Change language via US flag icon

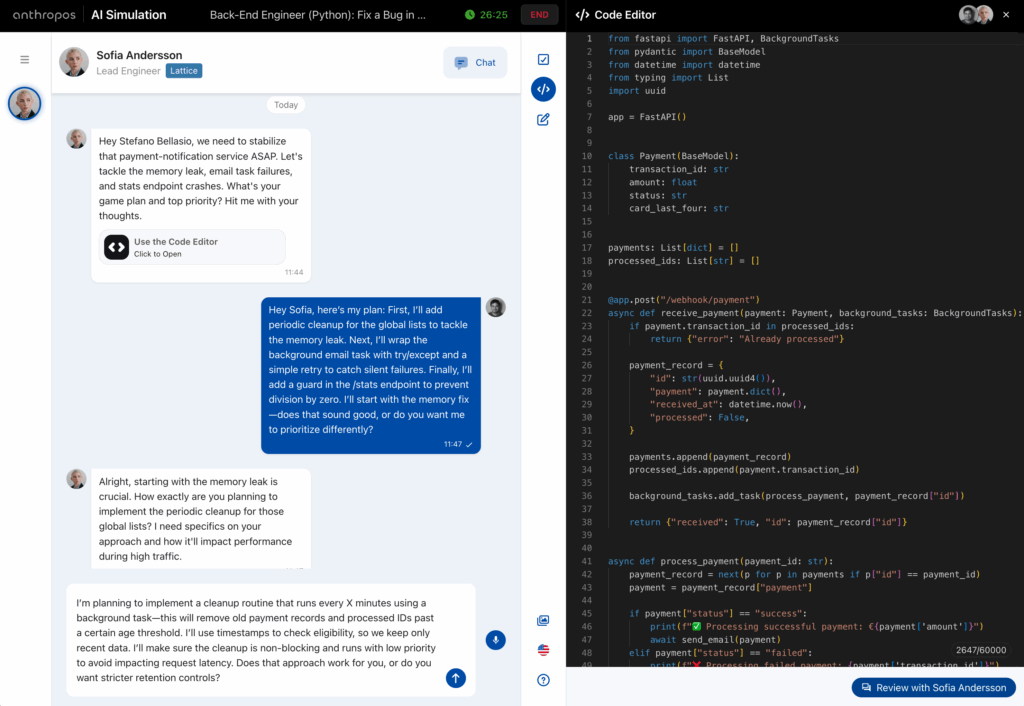pyautogui.click(x=543, y=650)
